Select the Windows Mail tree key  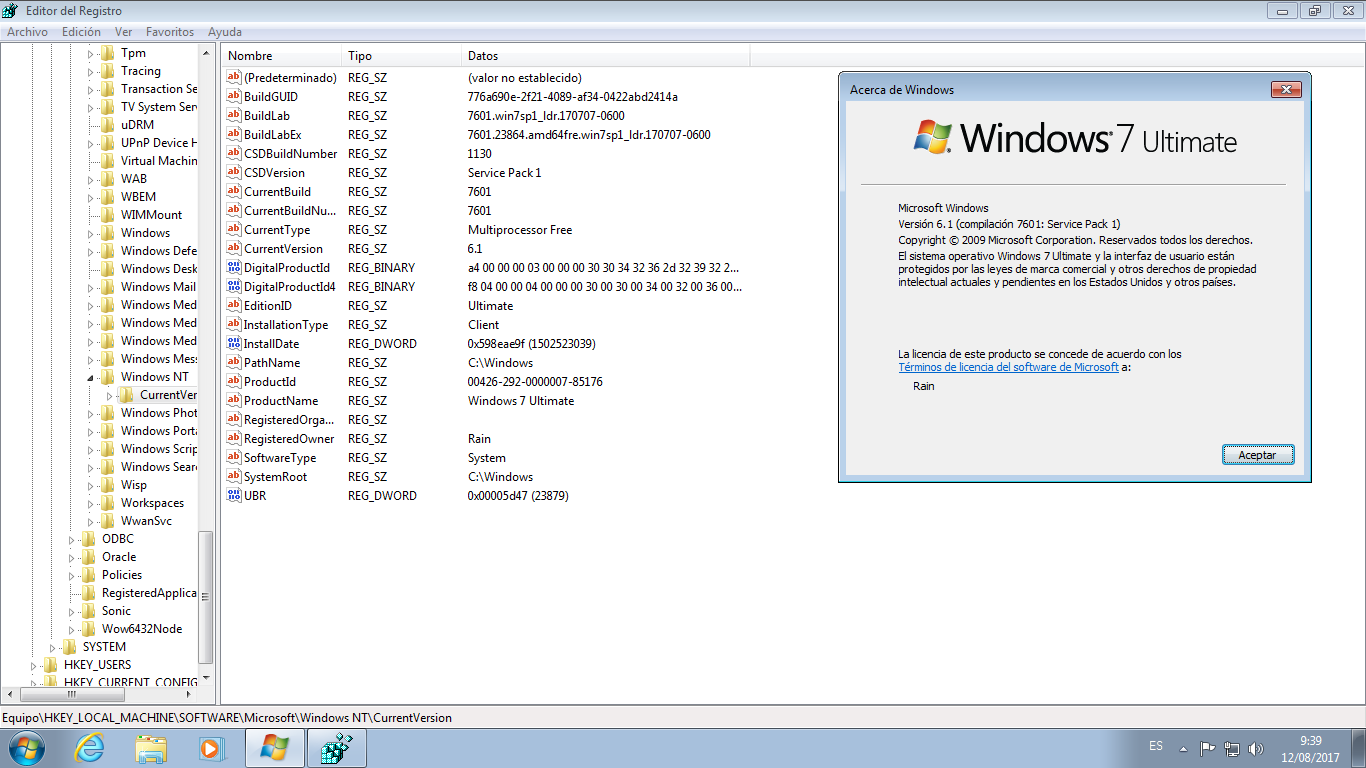click(x=158, y=287)
